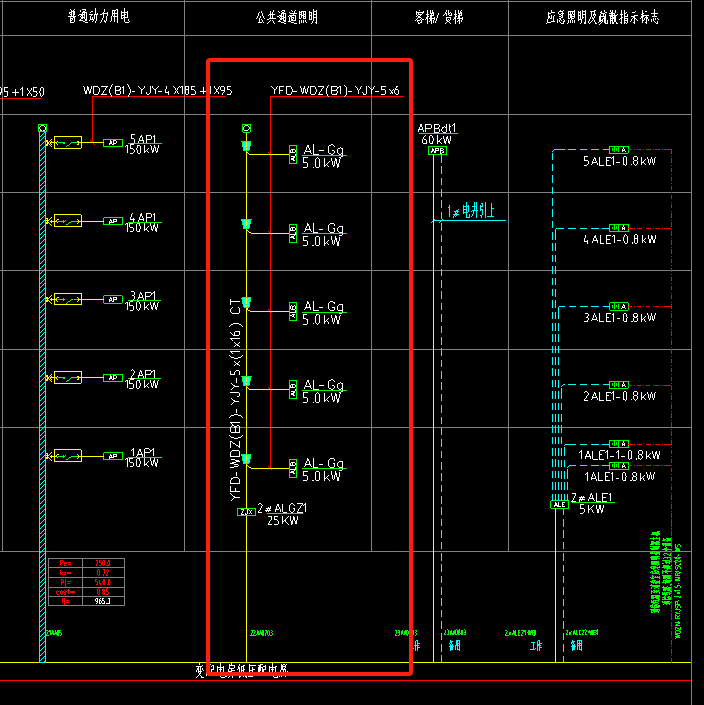
Task: Click the cyan T-tap connector in 1AP1 row
Action: point(246,459)
